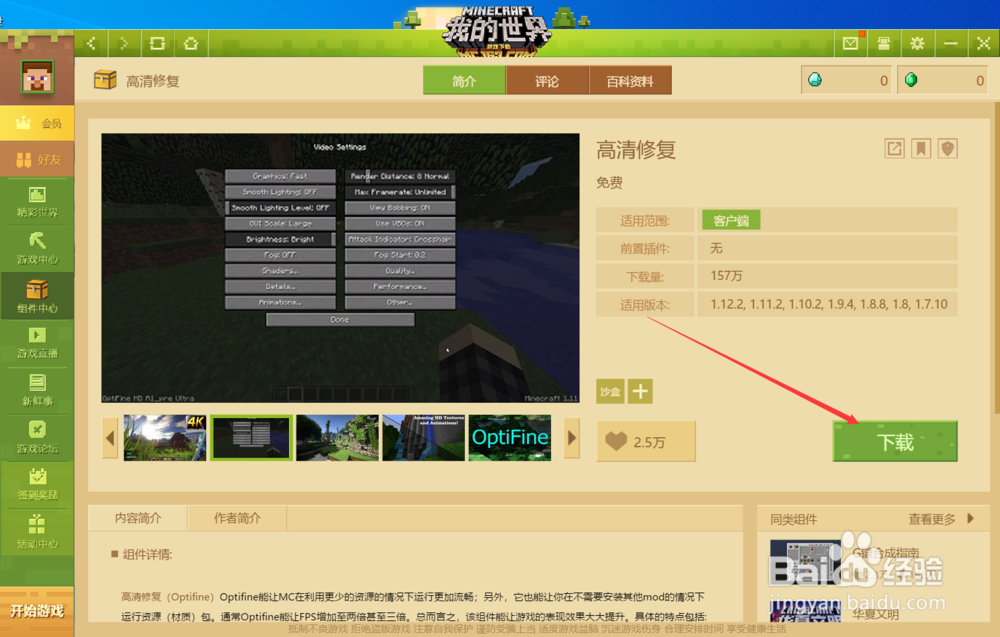Like the mod with the 2.5万 heart button
This screenshot has width=1000, height=637.
click(646, 441)
